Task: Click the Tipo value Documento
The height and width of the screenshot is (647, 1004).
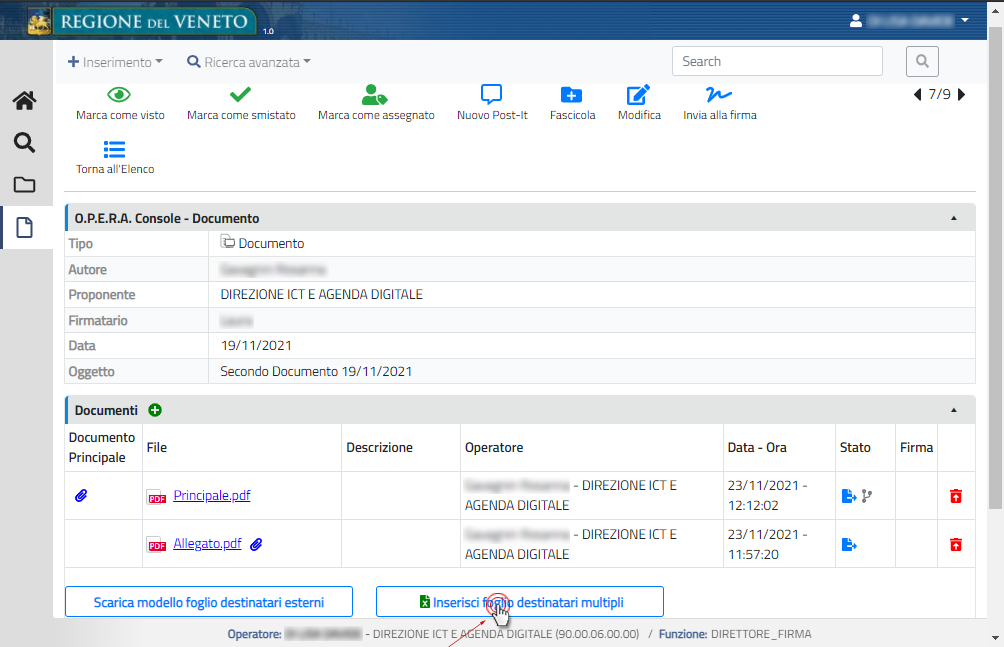Action: [271, 243]
